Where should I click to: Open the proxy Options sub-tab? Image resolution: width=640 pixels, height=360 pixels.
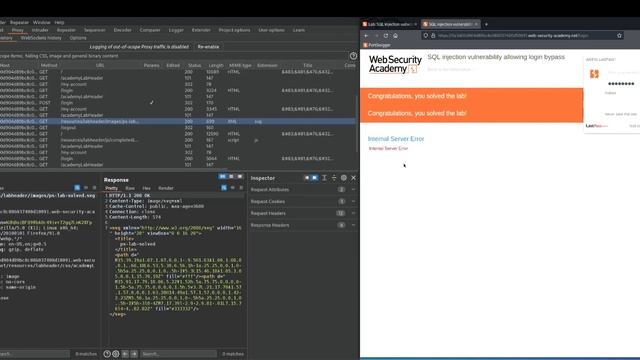78,38
